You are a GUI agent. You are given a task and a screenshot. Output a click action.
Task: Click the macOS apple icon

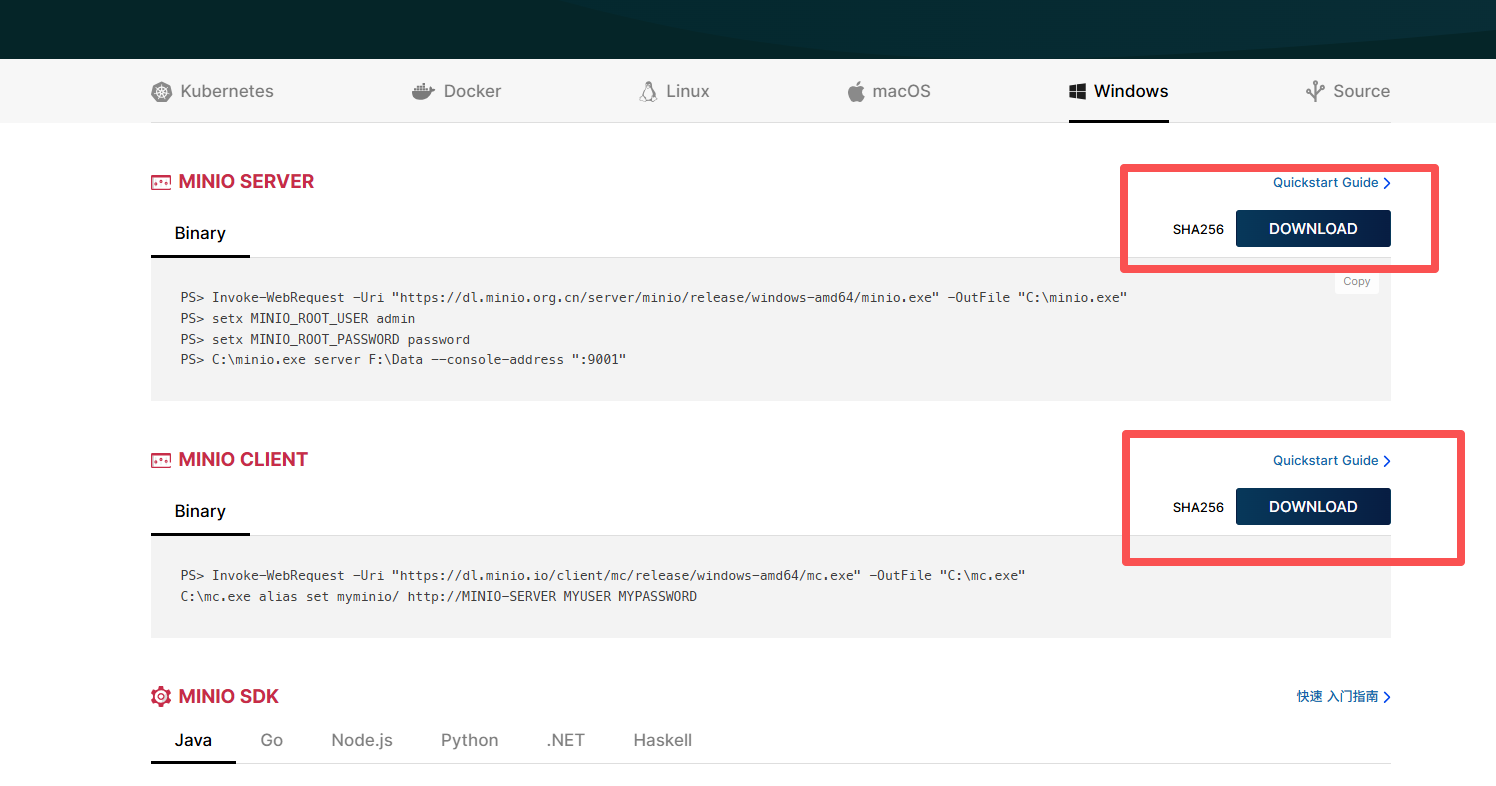tap(856, 92)
